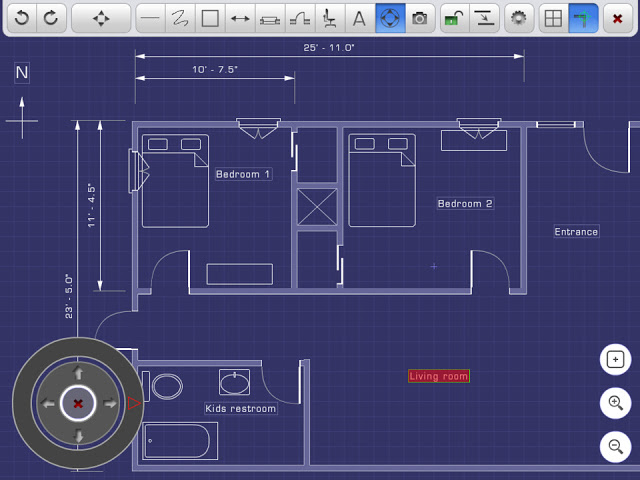This screenshot has height=480, width=640.
Task: Select the freehand sketch tool
Action: click(x=180, y=18)
